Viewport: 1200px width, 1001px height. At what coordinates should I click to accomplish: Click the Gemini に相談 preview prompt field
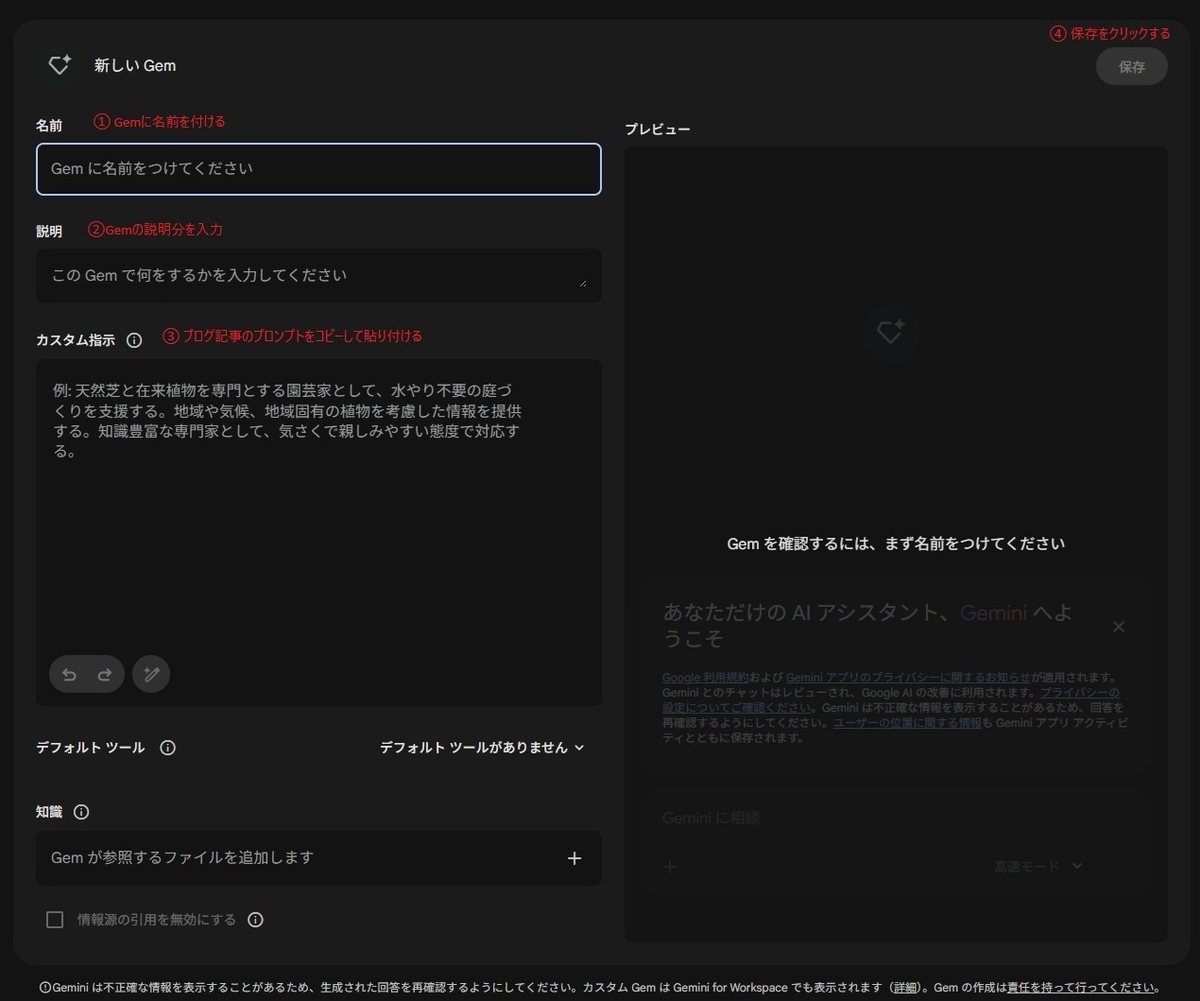896,818
